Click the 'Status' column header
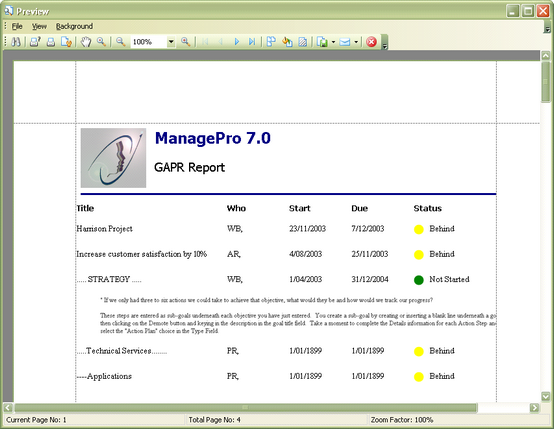 click(x=428, y=208)
